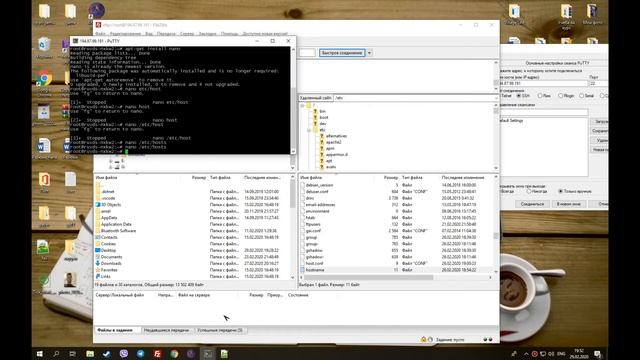Click the Contacts icon in local list
The height and width of the screenshot is (360, 640).
(x=98, y=237)
